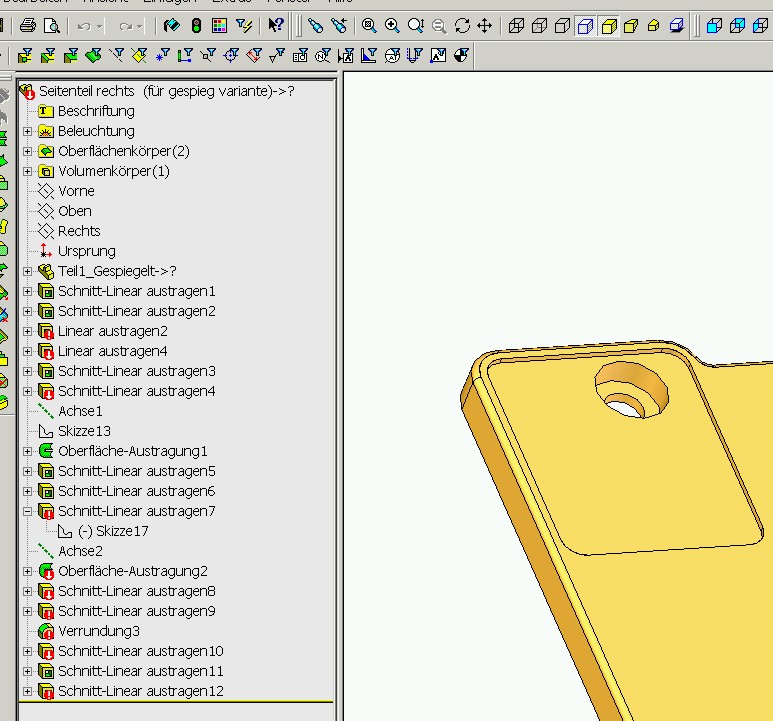Collapse the Schnitt-Linear austragen7 feature
773x721 pixels.
click(x=28, y=511)
